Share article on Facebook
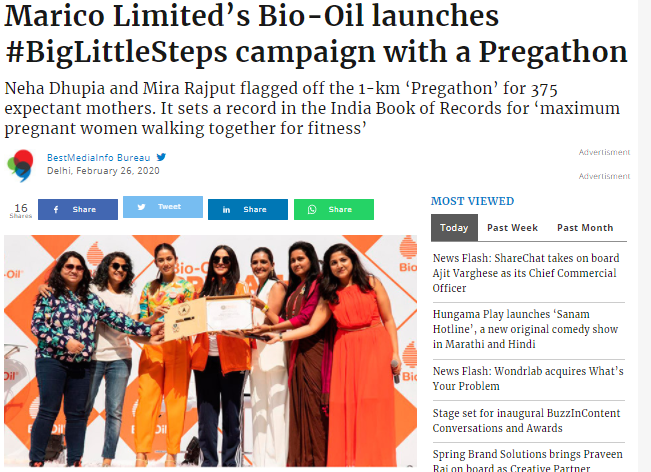The width and height of the screenshot is (651, 472). [78, 210]
